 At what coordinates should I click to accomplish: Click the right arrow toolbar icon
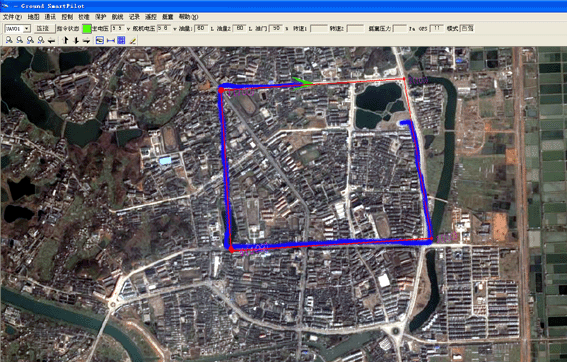click(86, 41)
